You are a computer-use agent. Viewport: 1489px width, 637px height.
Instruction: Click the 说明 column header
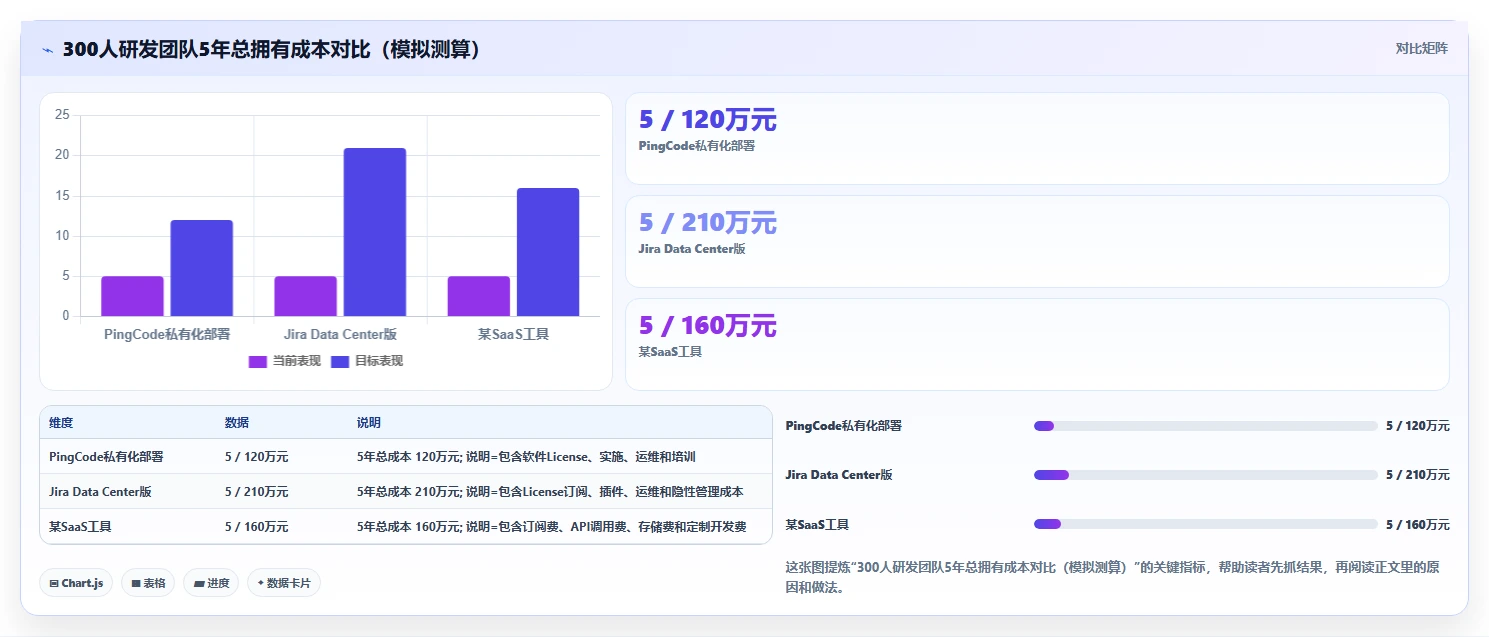(369, 423)
